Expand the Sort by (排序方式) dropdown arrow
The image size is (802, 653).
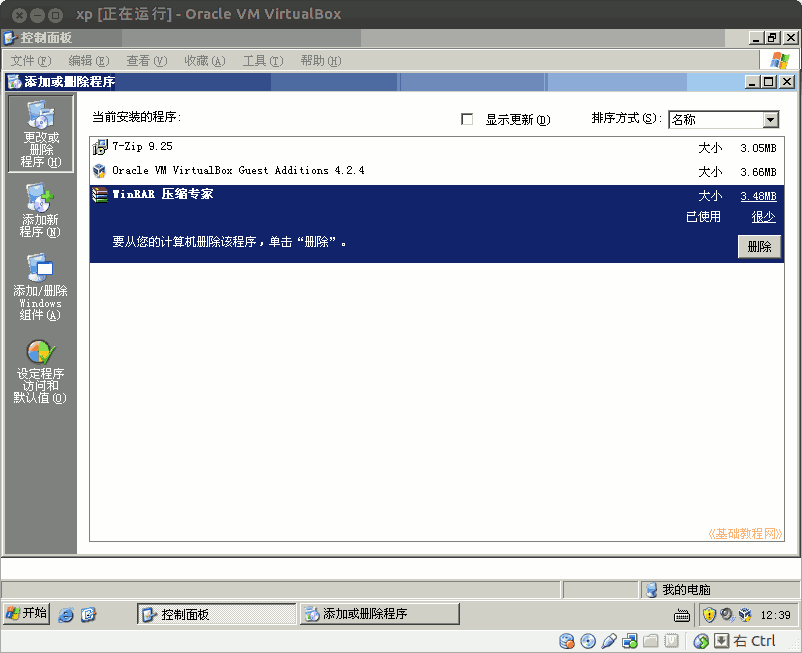pos(770,120)
